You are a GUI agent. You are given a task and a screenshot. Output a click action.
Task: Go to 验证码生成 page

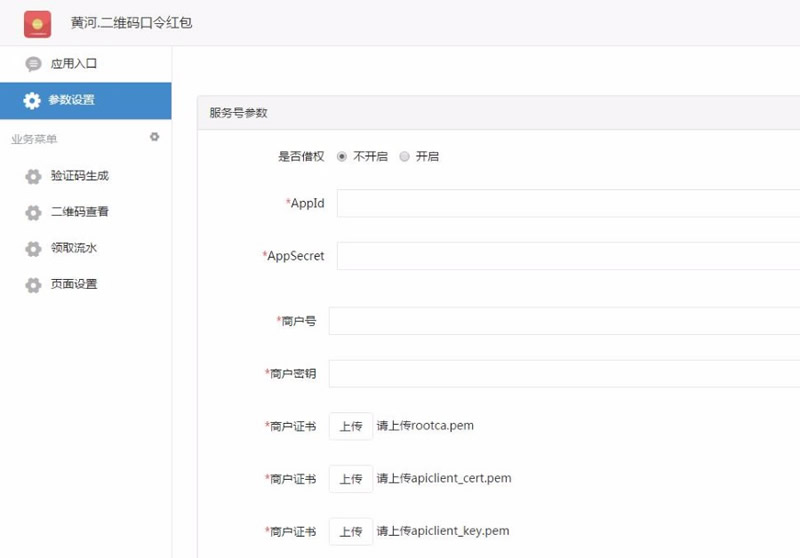(x=80, y=176)
